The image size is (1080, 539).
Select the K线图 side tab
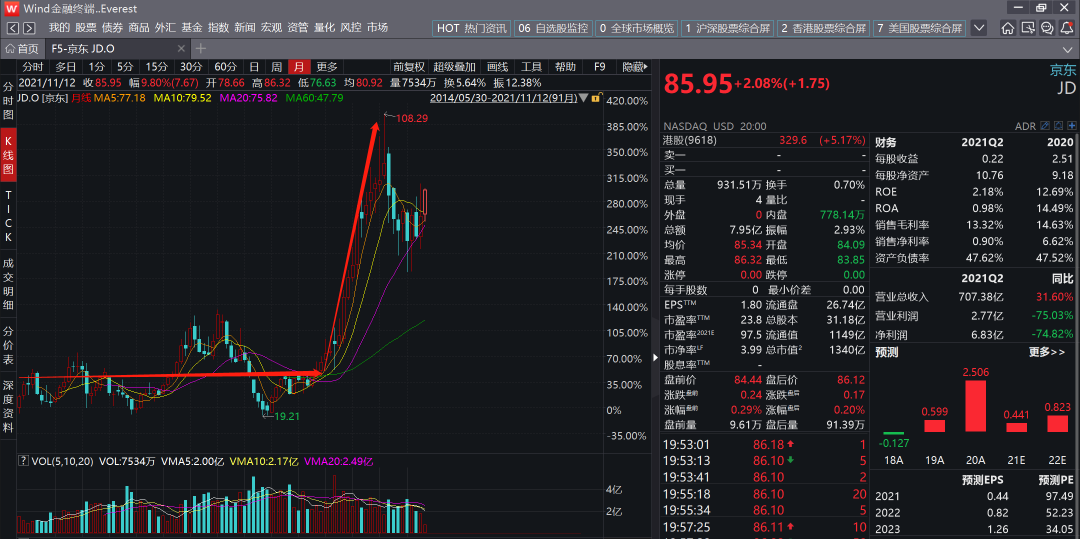pos(8,154)
